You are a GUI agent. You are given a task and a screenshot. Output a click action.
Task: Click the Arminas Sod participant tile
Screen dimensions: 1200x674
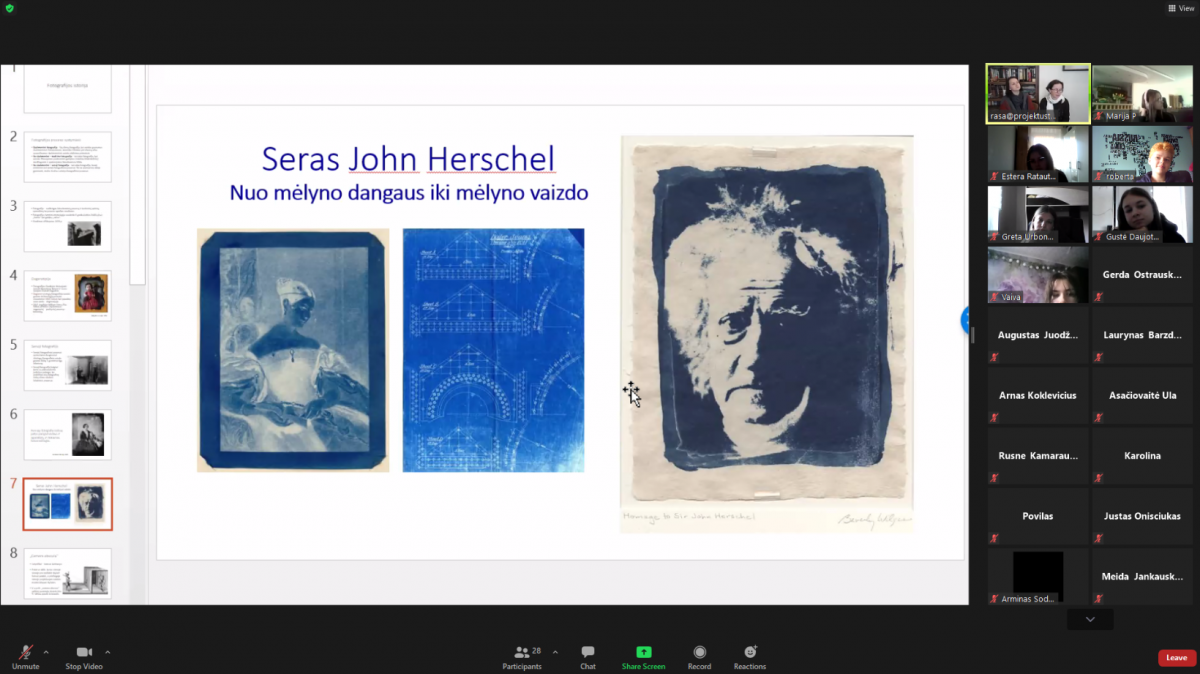click(x=1038, y=577)
